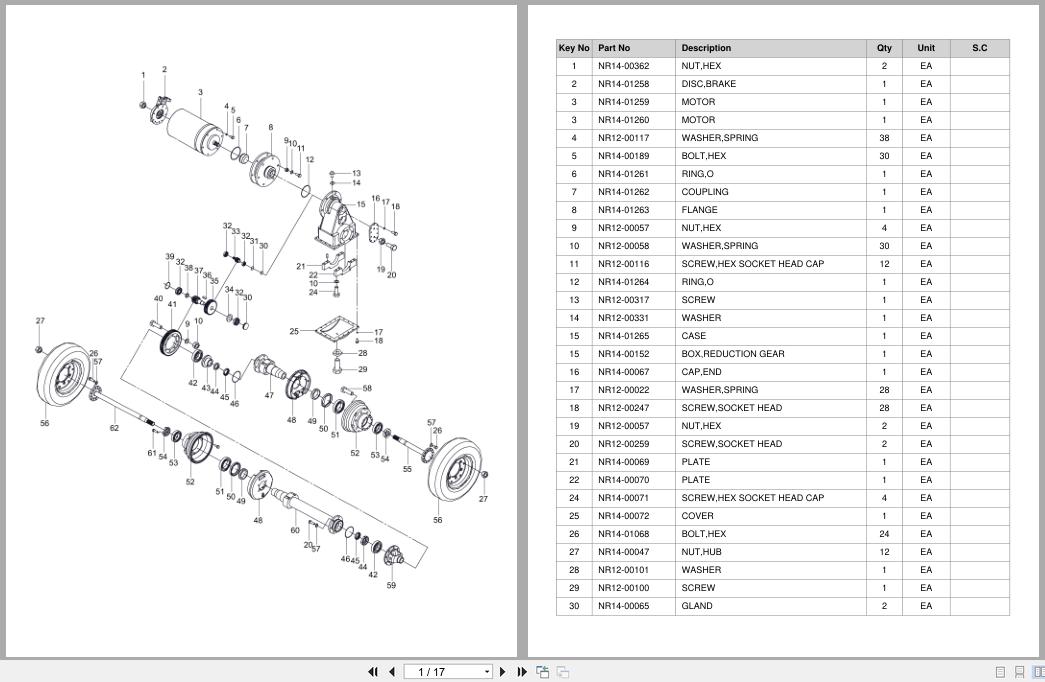Go to the next page
This screenshot has height=682, width=1045.
[503, 672]
